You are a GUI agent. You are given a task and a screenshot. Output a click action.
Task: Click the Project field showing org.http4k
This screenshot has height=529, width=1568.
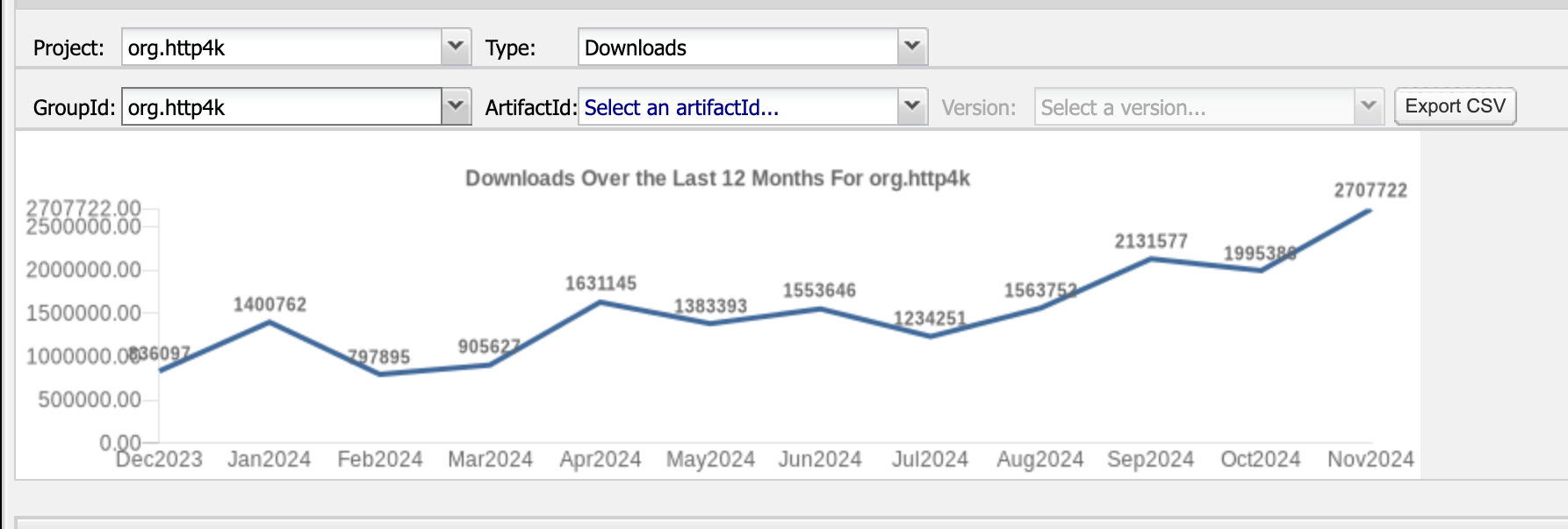pos(281,47)
